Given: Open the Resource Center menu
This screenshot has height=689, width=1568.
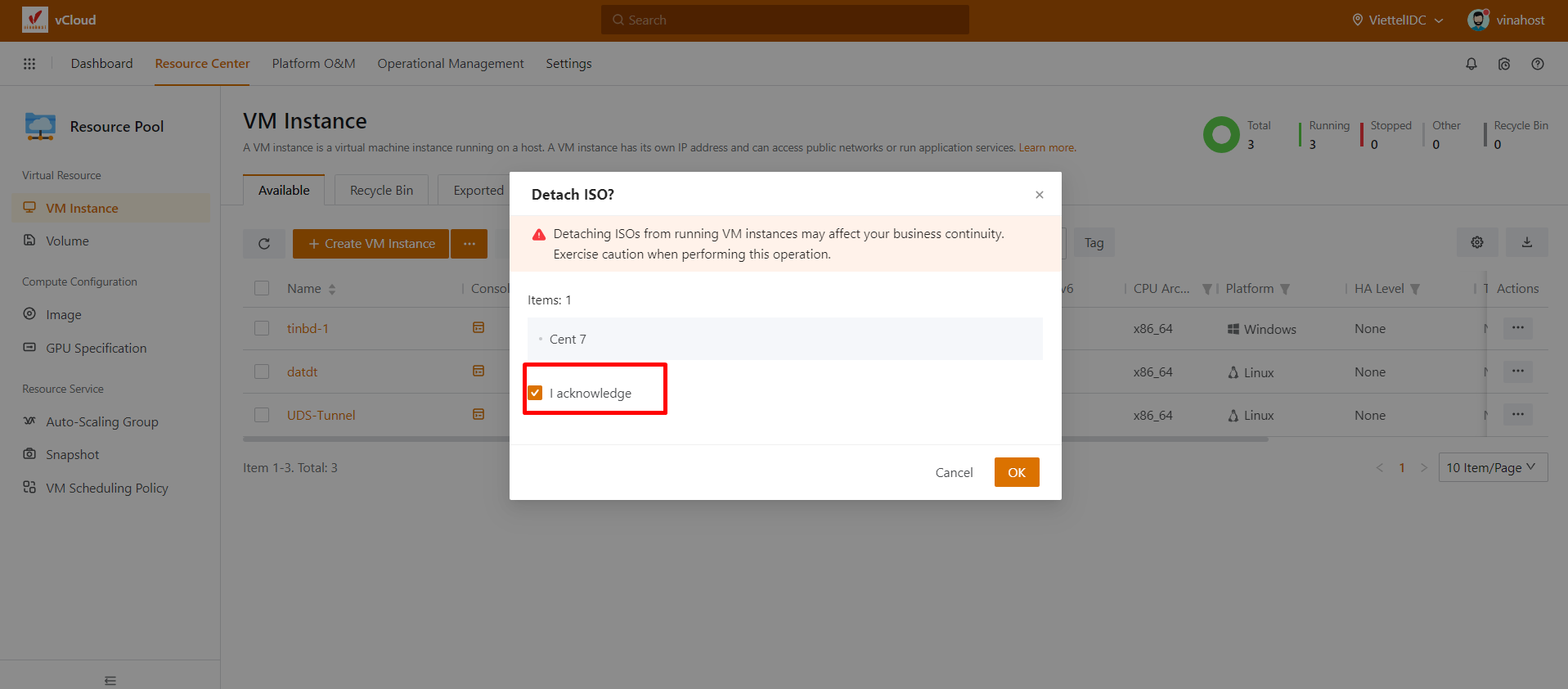Looking at the screenshot, I should pos(202,64).
